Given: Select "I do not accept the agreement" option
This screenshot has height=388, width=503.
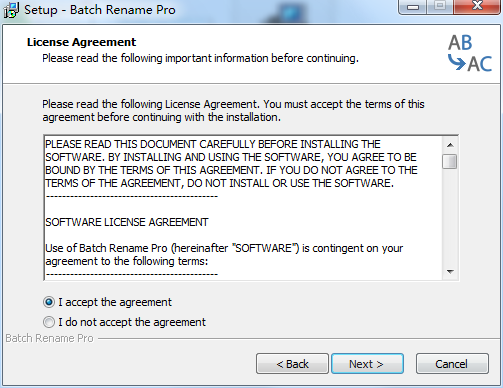Looking at the screenshot, I should coord(49,322).
